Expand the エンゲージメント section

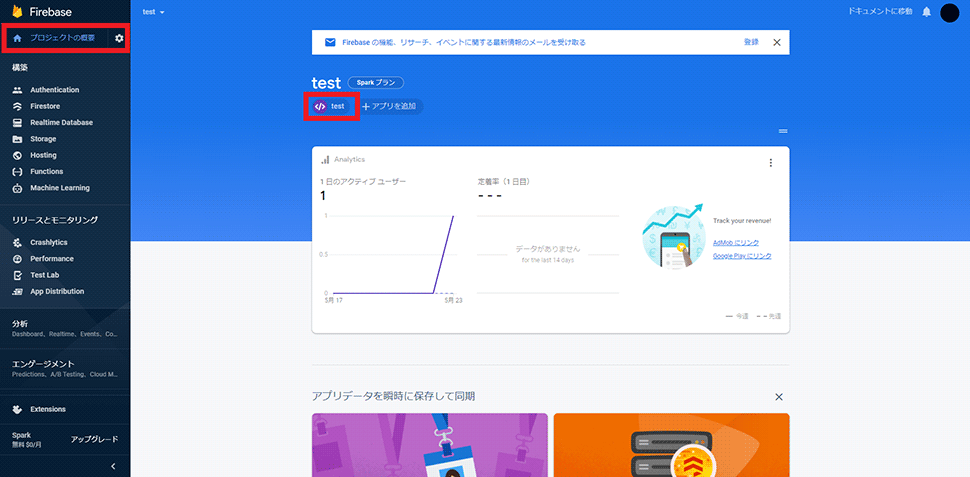coord(65,368)
